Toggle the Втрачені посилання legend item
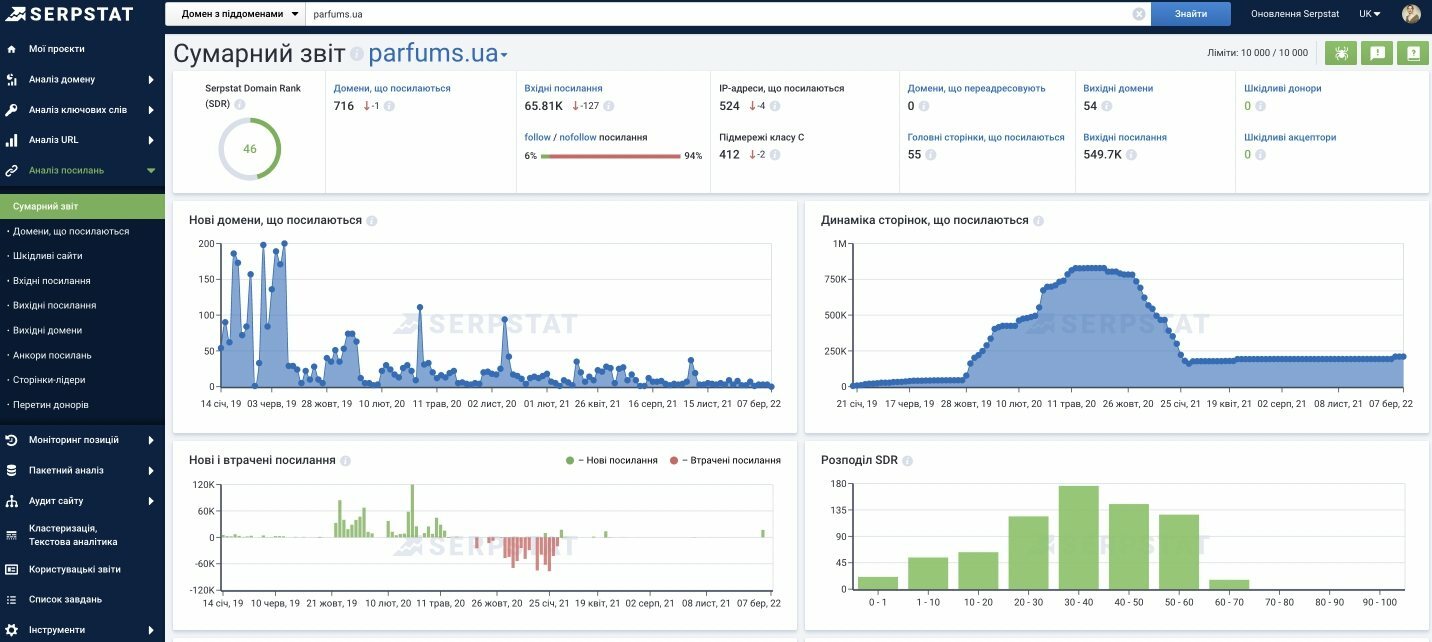1432x642 pixels. [x=725, y=461]
